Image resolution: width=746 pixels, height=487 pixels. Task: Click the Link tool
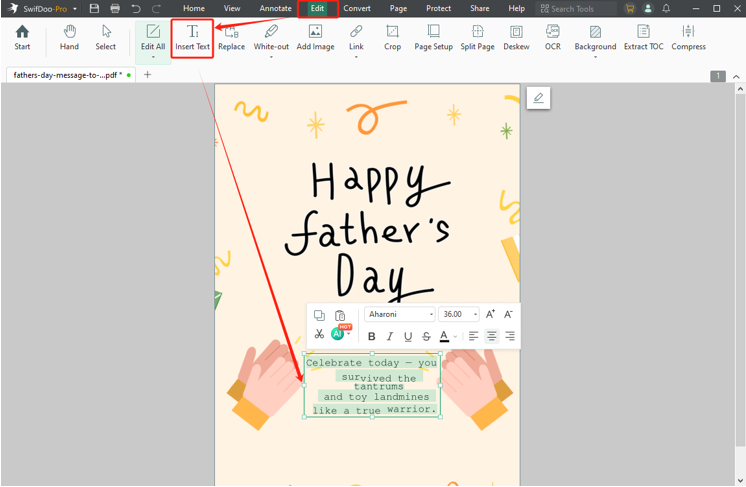tap(356, 38)
